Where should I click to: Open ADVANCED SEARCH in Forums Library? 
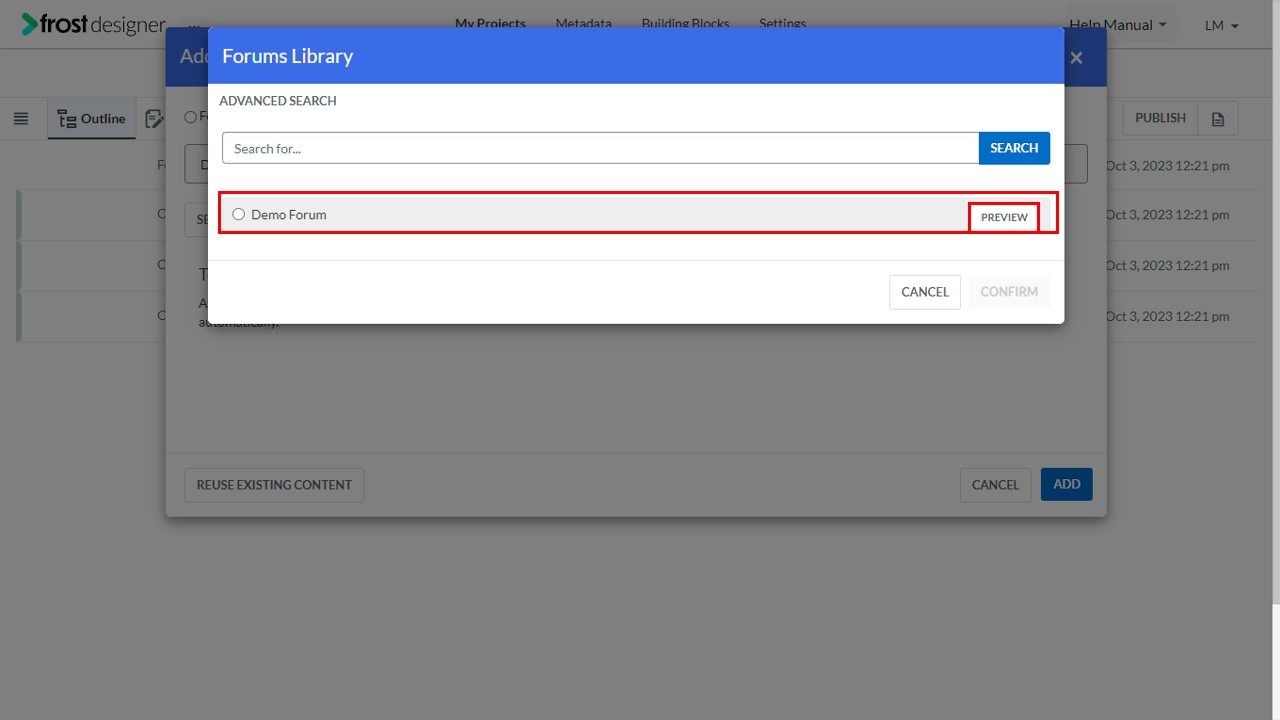tap(278, 101)
